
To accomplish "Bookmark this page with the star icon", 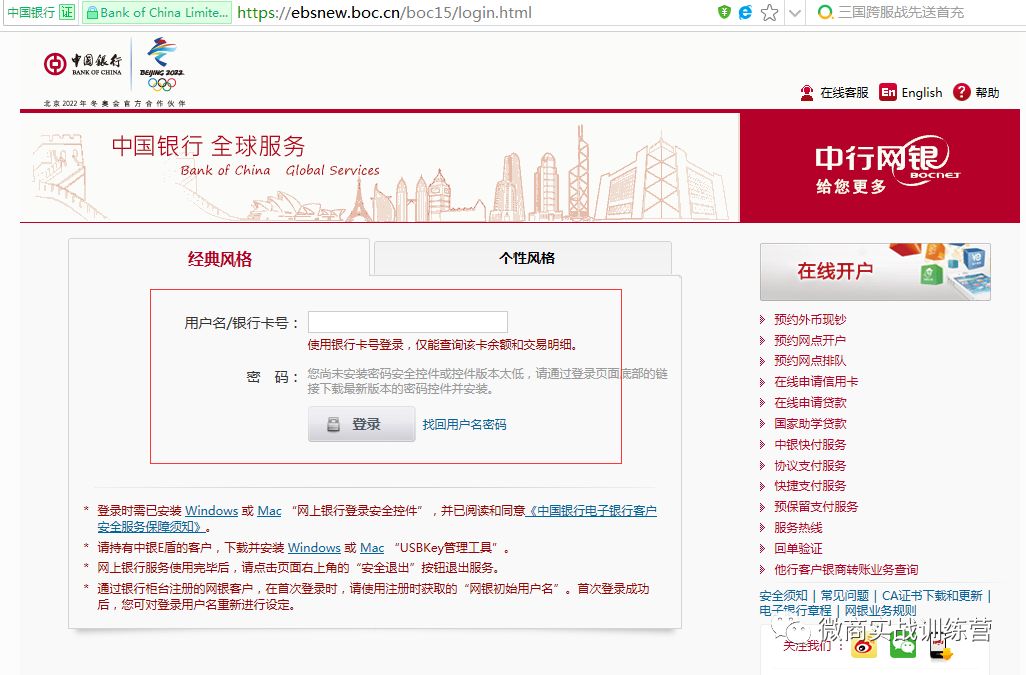I will point(770,12).
